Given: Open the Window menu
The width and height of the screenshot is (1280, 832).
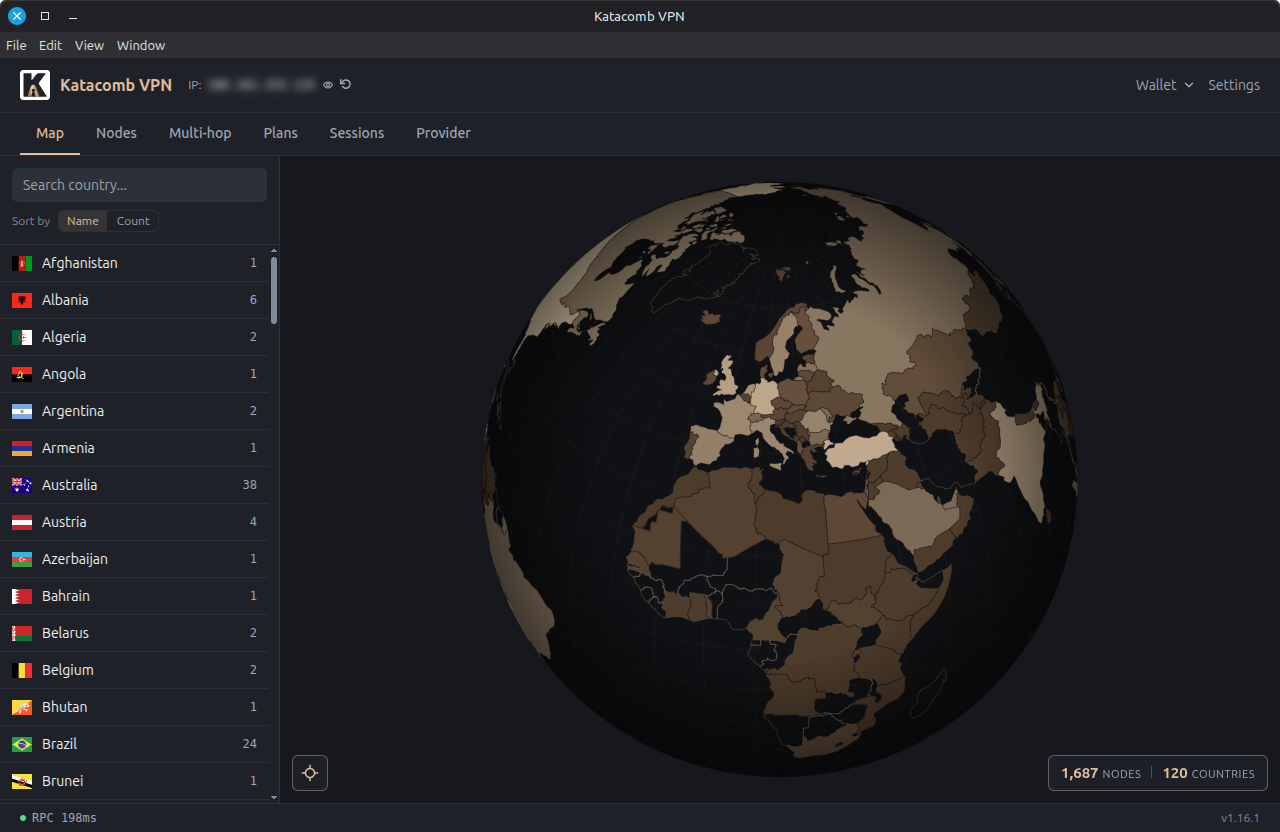Looking at the screenshot, I should coord(141,45).
